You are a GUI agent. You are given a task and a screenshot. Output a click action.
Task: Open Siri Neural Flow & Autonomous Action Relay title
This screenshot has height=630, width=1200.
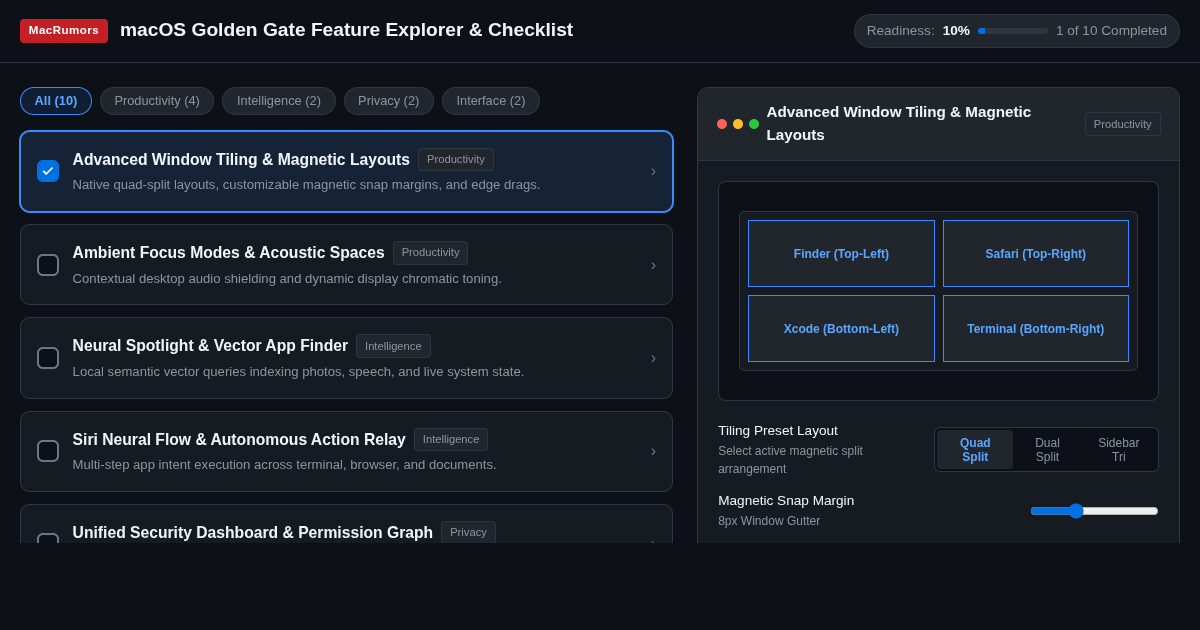point(239,440)
